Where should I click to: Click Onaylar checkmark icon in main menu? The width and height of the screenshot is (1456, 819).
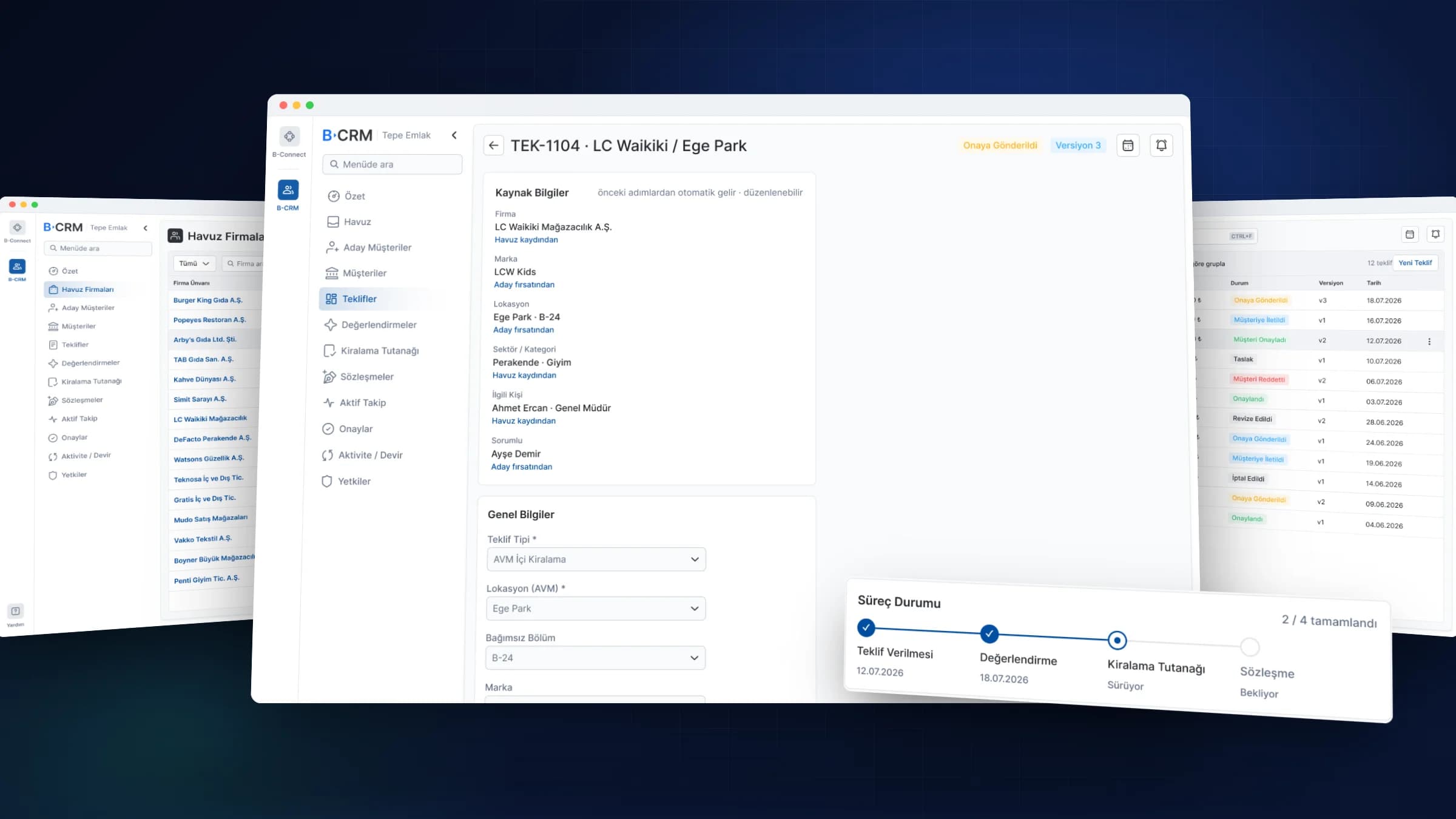328,429
